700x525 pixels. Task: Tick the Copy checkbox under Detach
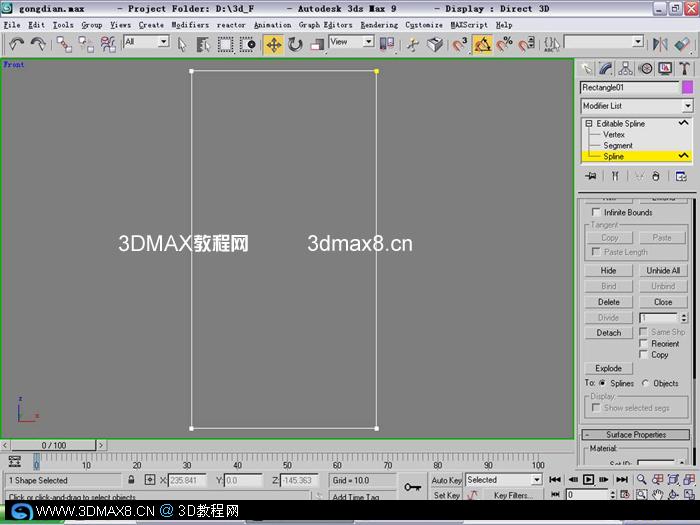pos(643,354)
